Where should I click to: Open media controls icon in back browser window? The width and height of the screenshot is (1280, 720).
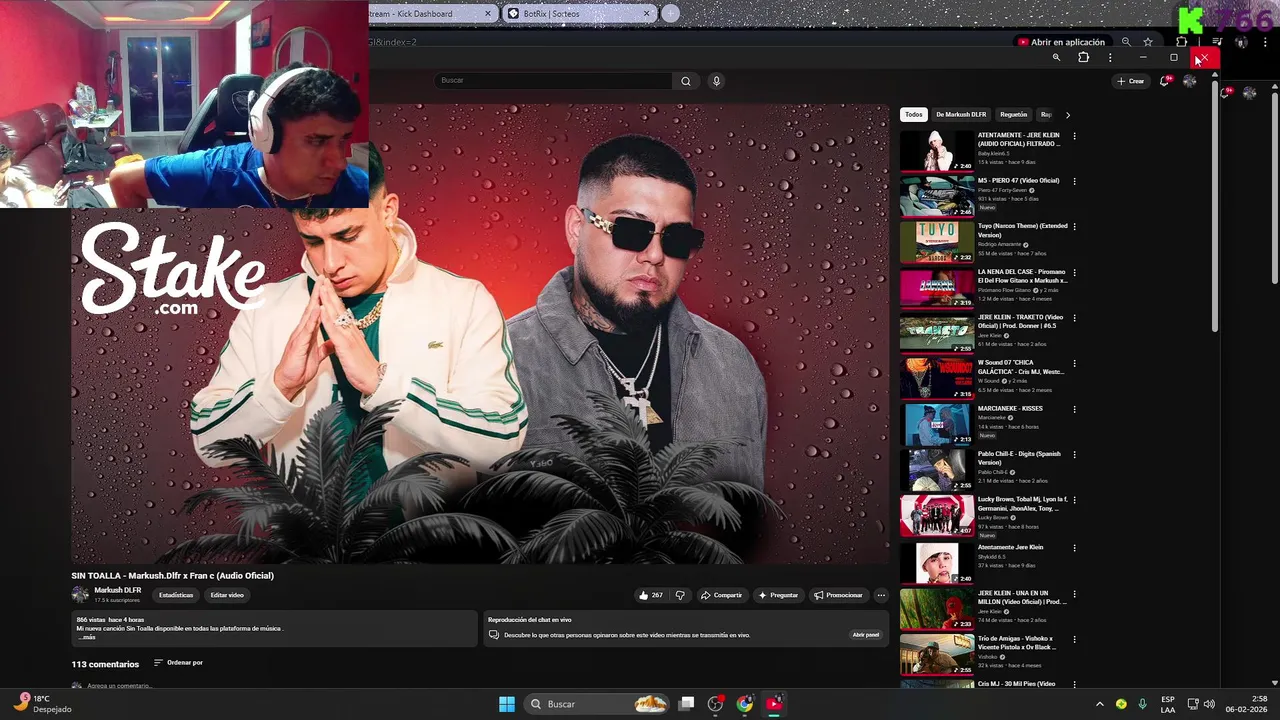pyautogui.click(x=1217, y=42)
